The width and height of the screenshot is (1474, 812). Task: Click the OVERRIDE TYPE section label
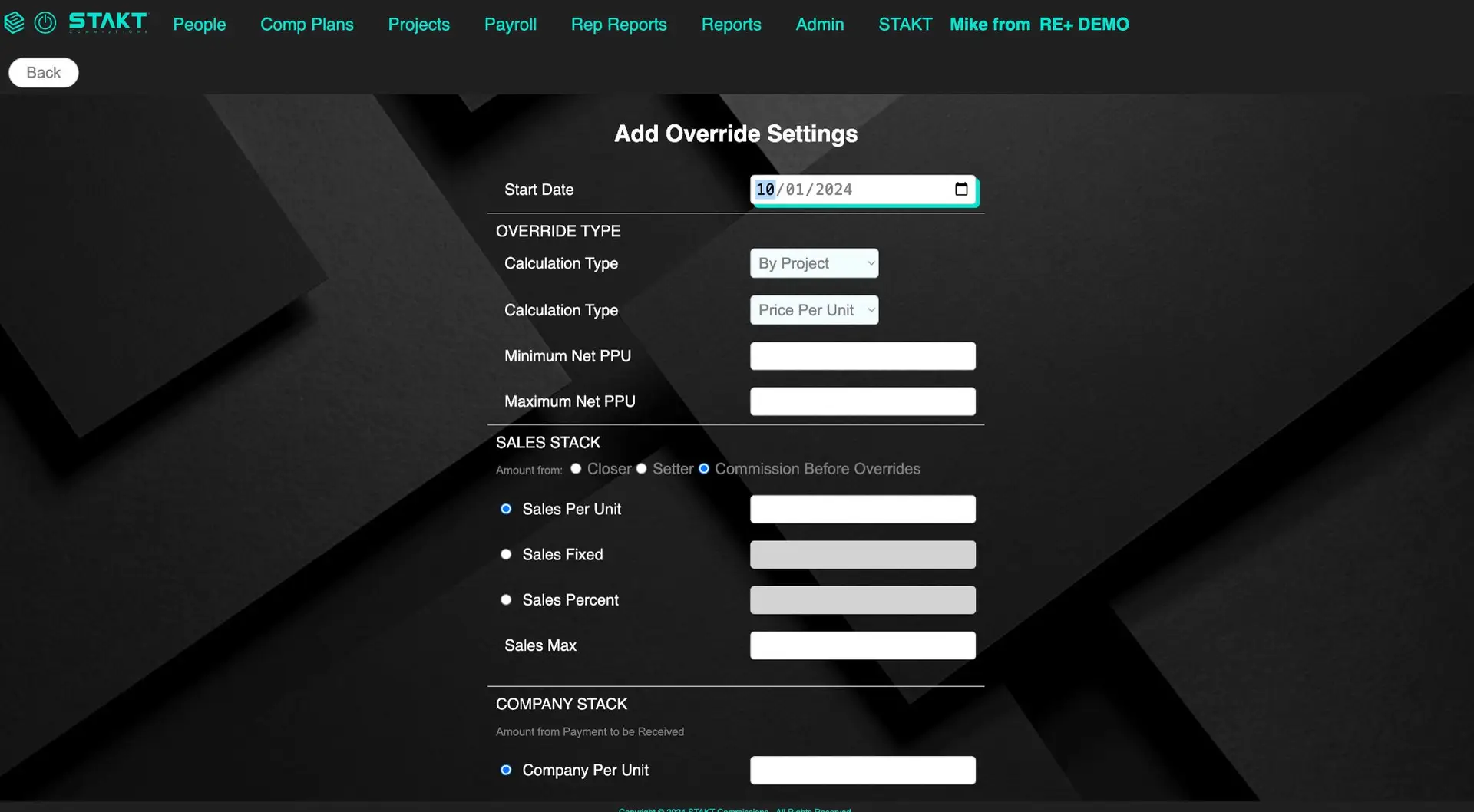pyautogui.click(x=558, y=231)
